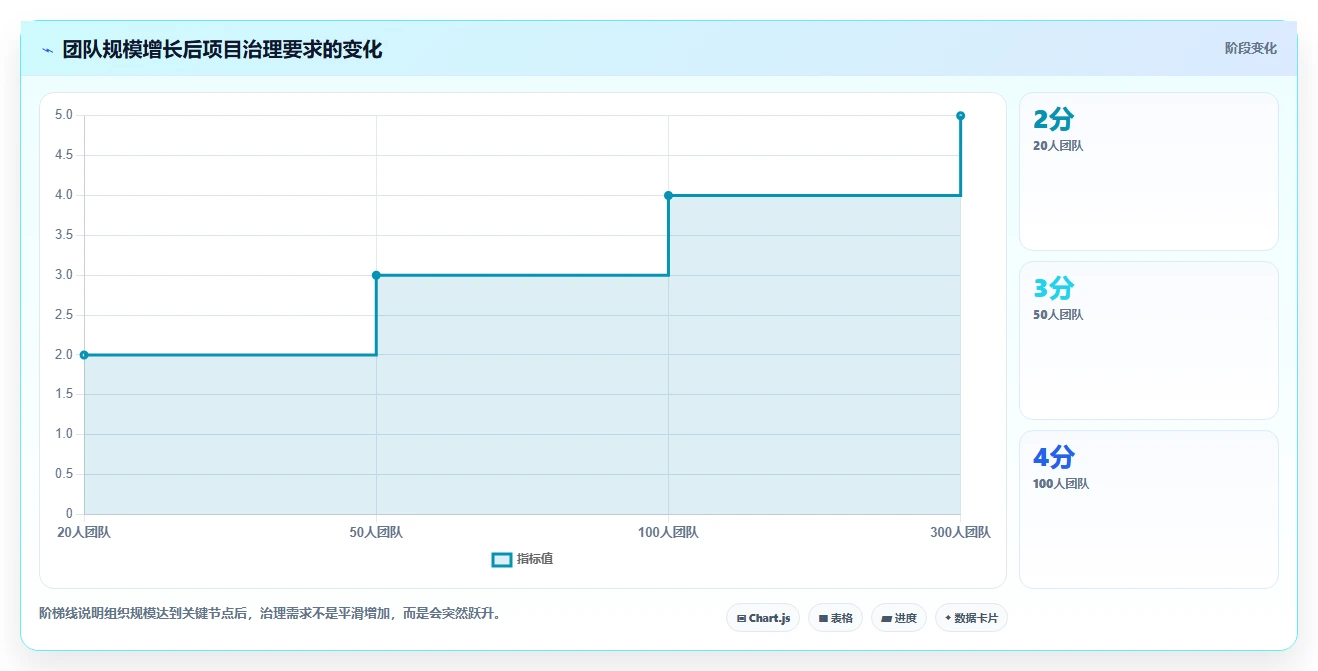1318x671 pixels.
Task: Click the x-axis label 100人团队
Action: [x=668, y=533]
